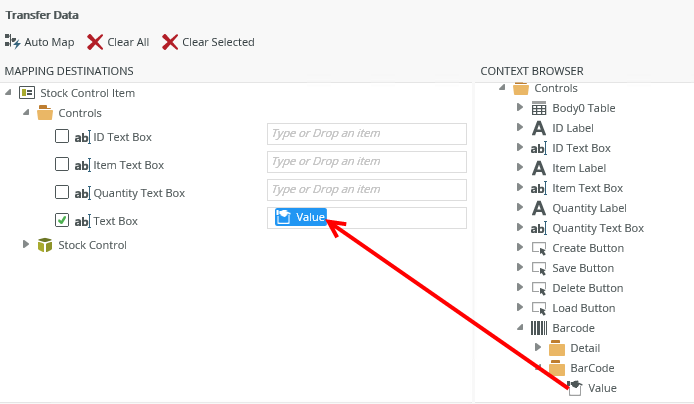The width and height of the screenshot is (694, 404).
Task: Select the Create Button tree item
Action: tap(587, 248)
